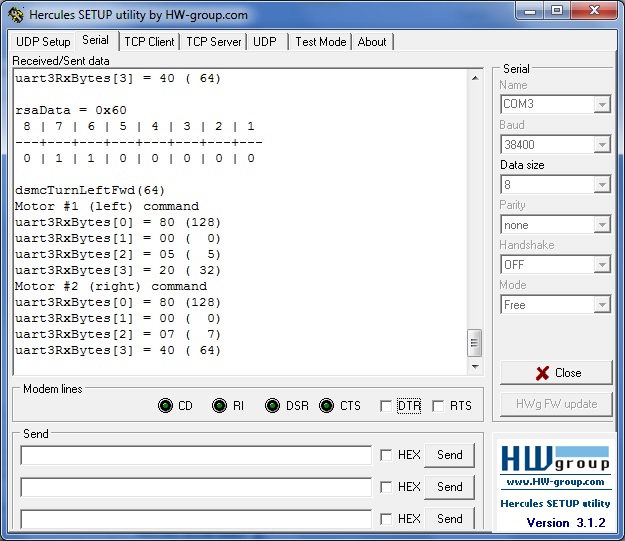
Task: Tick the HEX checkbox for third send line
Action: coord(386,519)
